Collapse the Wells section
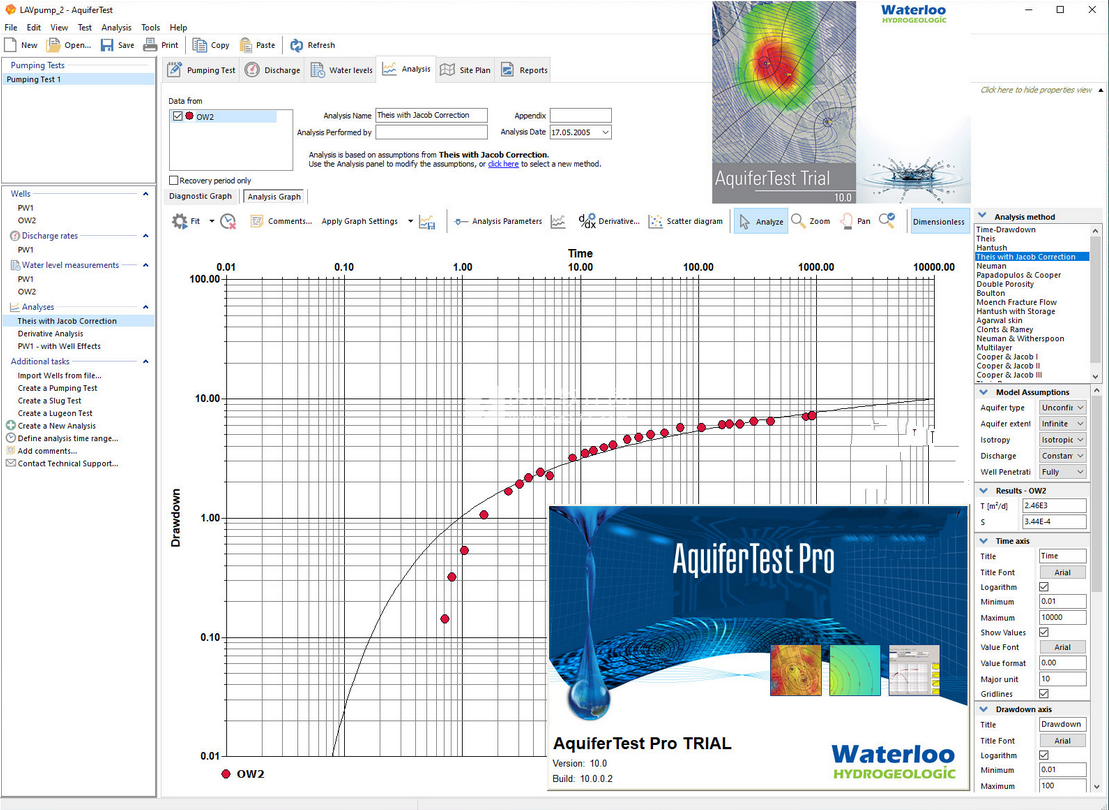The height and width of the screenshot is (810, 1109). (x=146, y=194)
